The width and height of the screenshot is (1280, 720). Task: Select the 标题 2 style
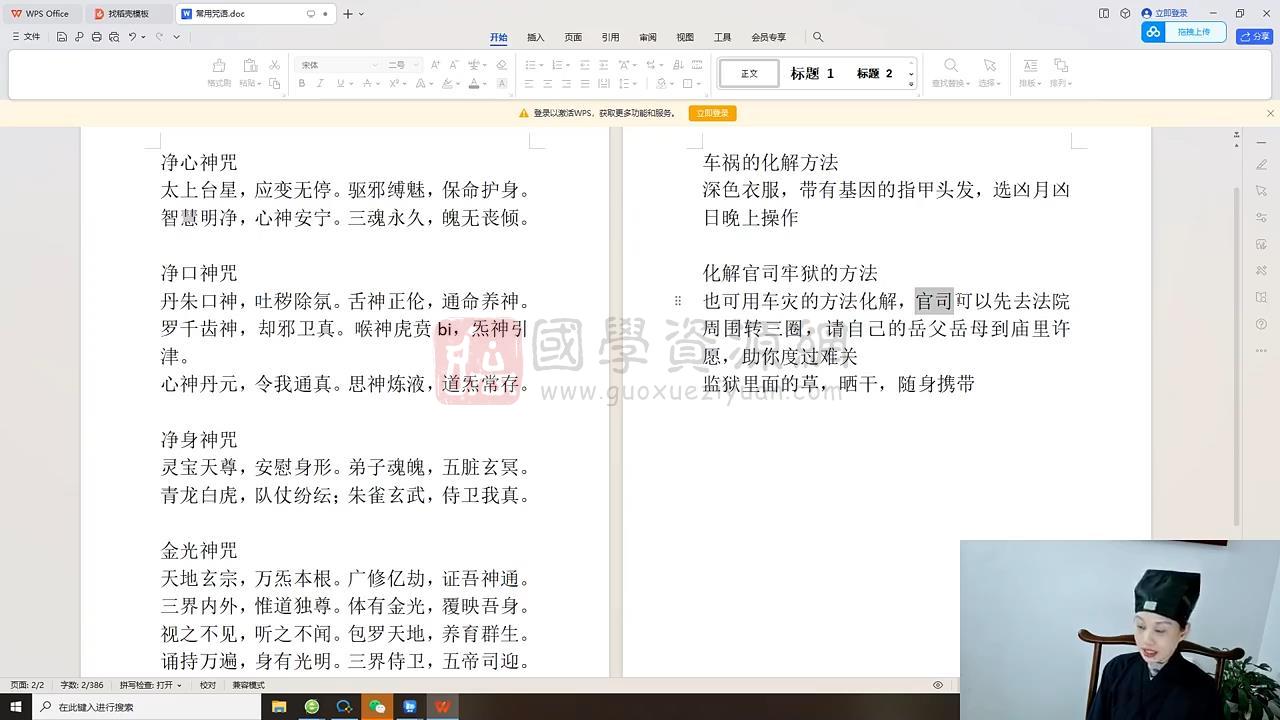coord(874,73)
